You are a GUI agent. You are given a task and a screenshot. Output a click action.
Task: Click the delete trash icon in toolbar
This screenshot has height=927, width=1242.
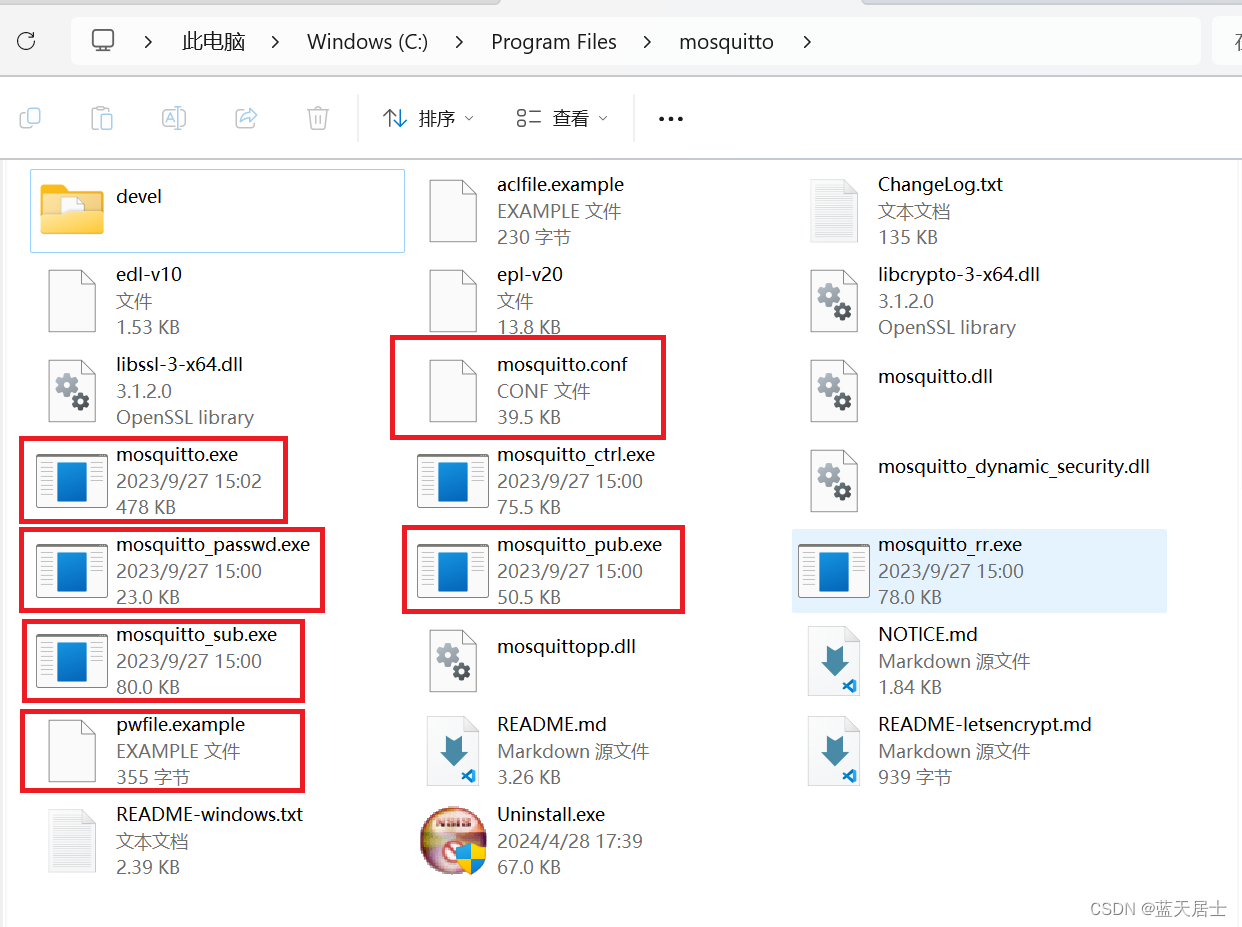click(x=318, y=118)
